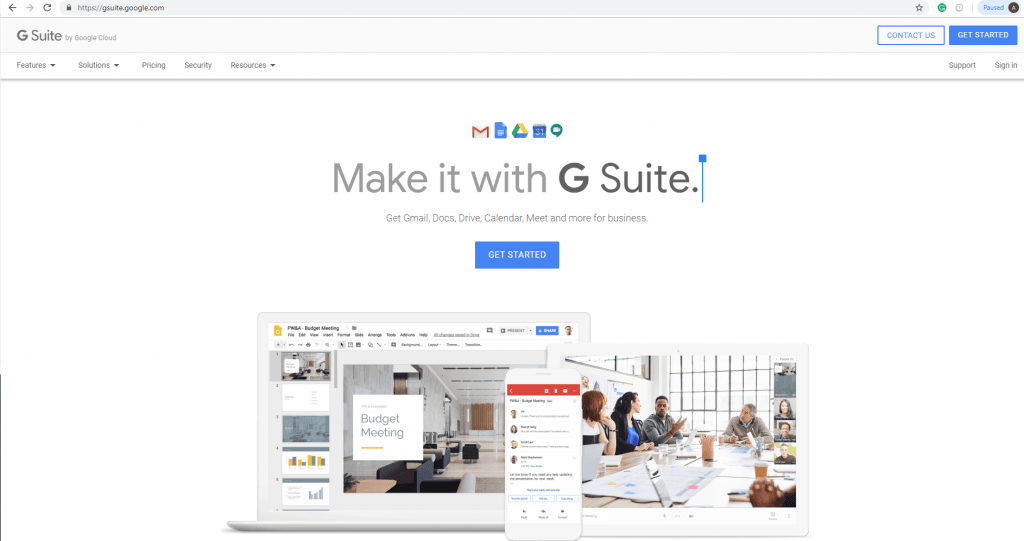Click the padlock icon in address bar
Screen dimensions: 1024x541
pyautogui.click(x=69, y=8)
